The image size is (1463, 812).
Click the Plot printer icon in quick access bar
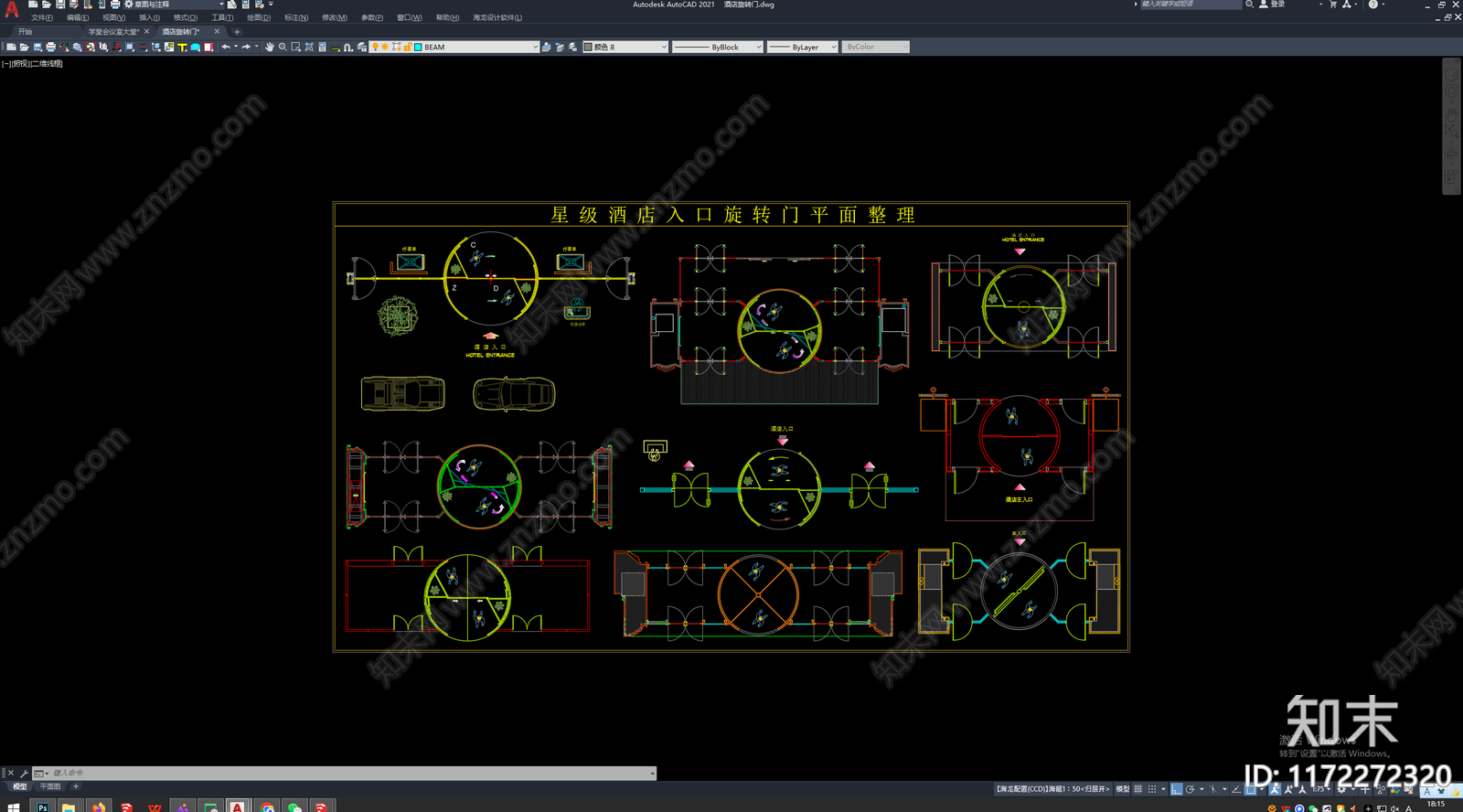coord(115,5)
